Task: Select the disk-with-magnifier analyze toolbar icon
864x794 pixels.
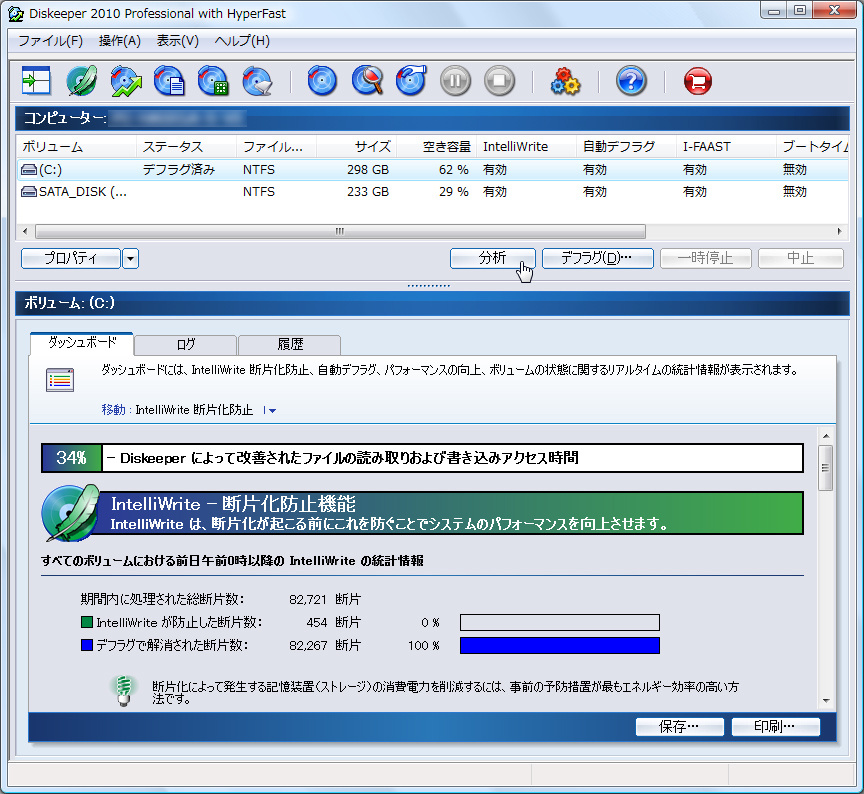Action: (367, 81)
